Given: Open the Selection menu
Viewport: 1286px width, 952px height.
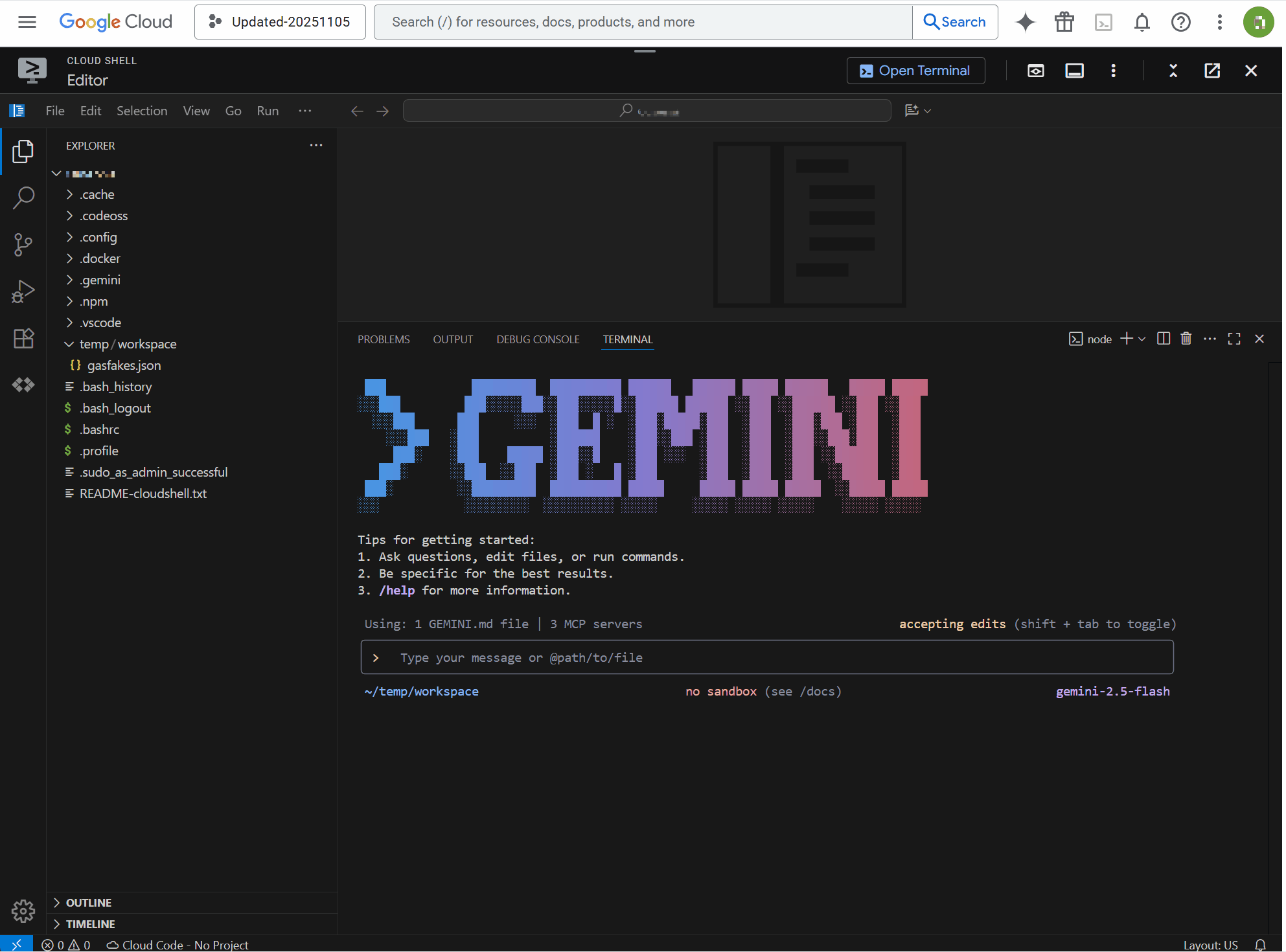Looking at the screenshot, I should 142,111.
